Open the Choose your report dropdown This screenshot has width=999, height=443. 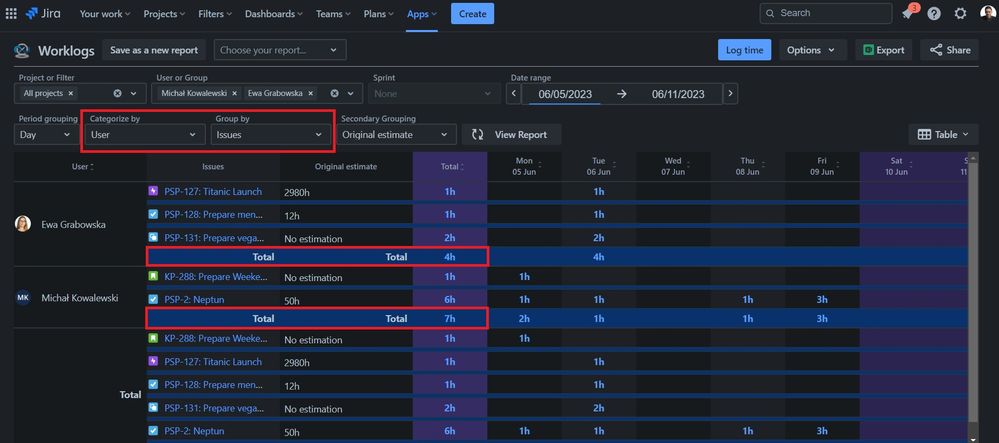coord(280,50)
